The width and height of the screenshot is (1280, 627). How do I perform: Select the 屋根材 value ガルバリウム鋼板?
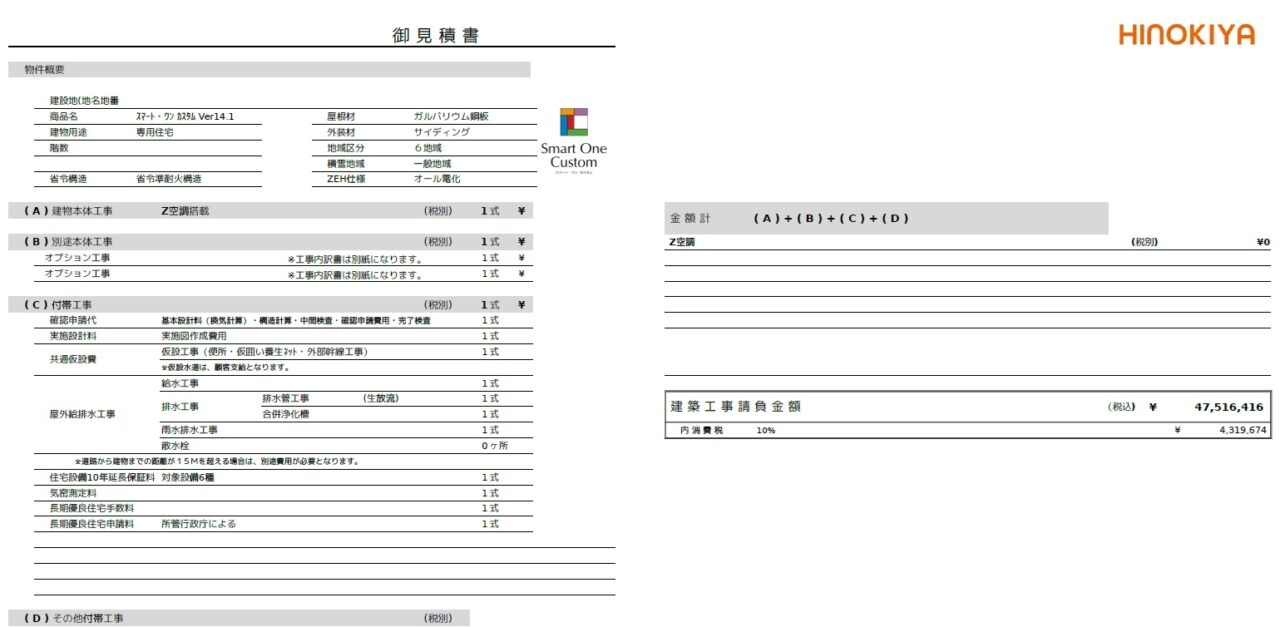[x=451, y=115]
